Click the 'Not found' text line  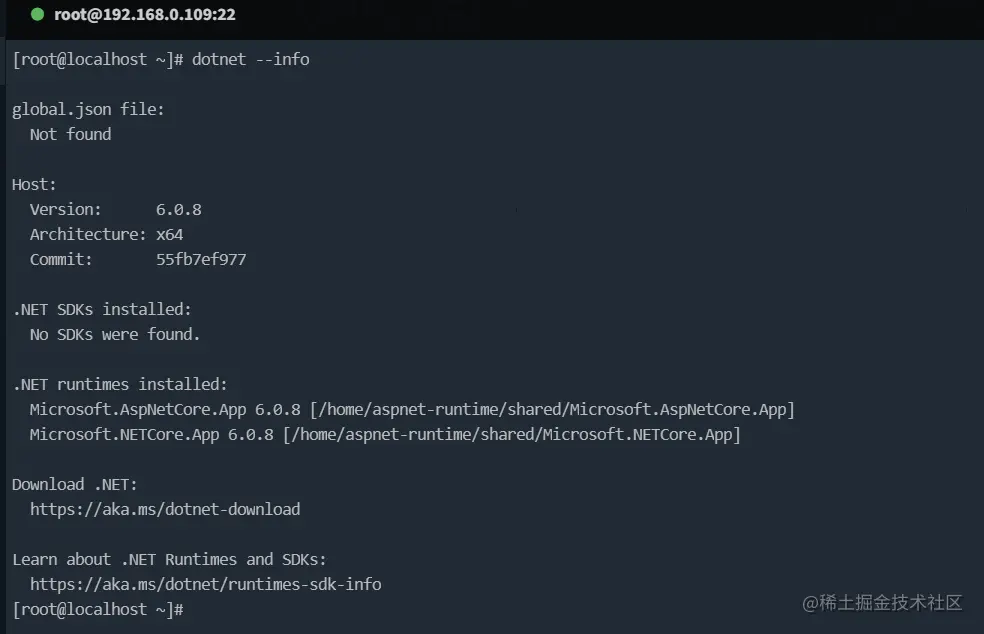click(70, 134)
